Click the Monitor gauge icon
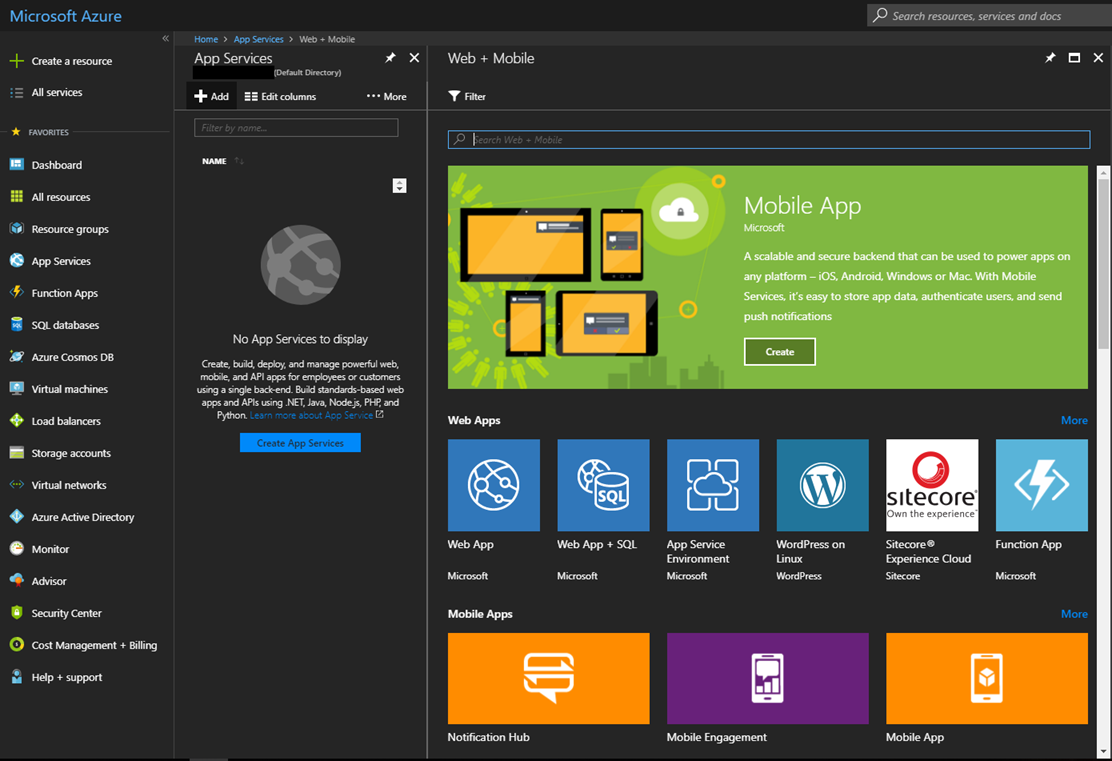 (x=16, y=548)
